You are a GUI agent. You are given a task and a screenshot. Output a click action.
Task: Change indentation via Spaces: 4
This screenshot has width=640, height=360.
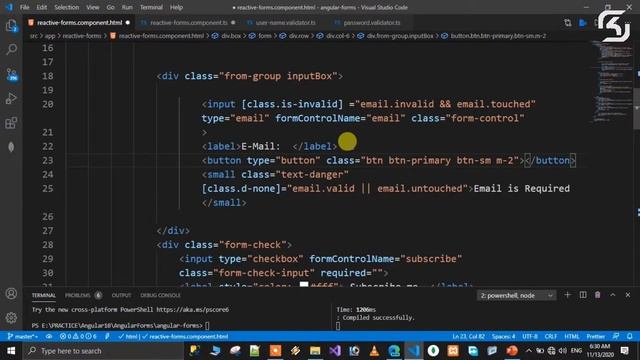(503, 337)
